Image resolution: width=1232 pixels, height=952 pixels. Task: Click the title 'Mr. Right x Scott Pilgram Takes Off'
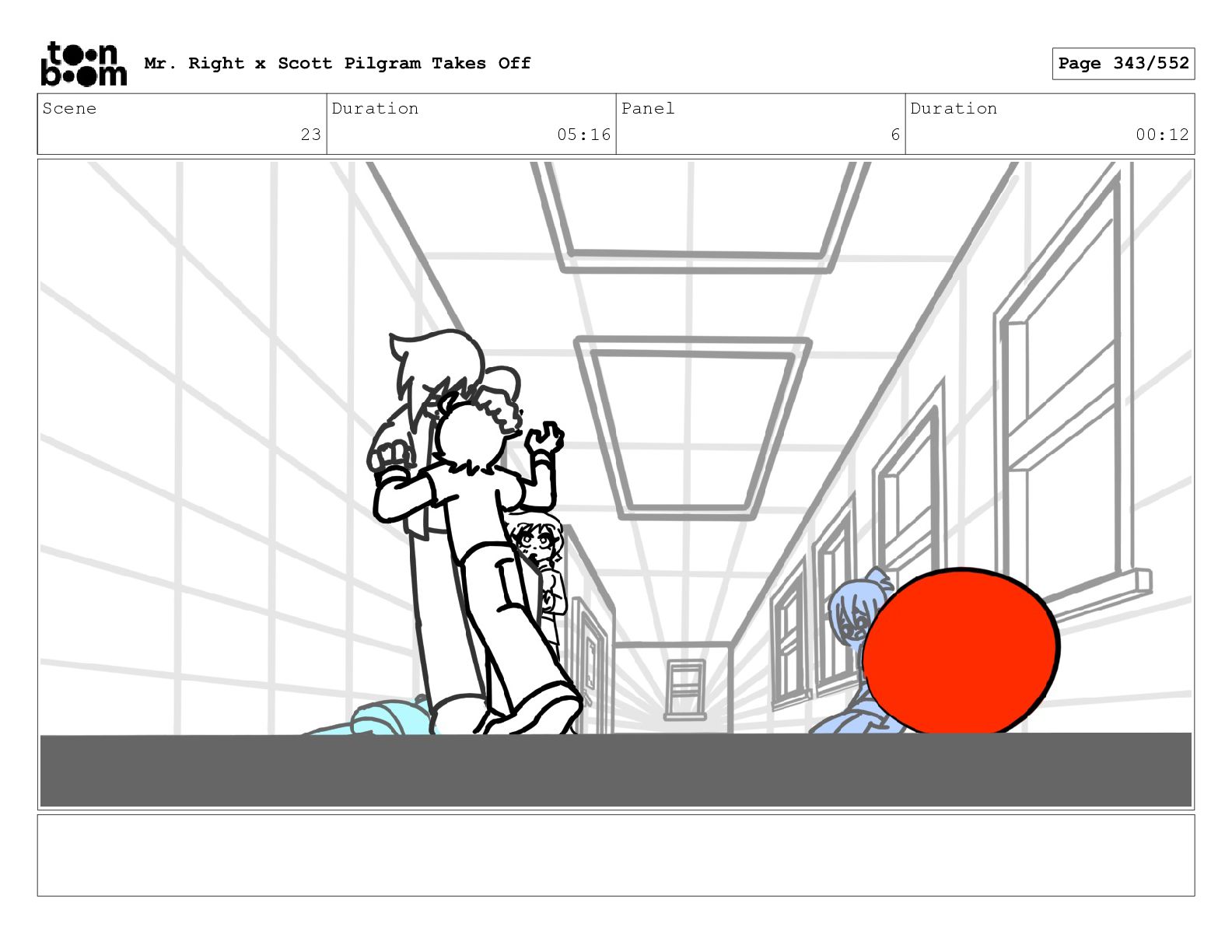tap(338, 63)
